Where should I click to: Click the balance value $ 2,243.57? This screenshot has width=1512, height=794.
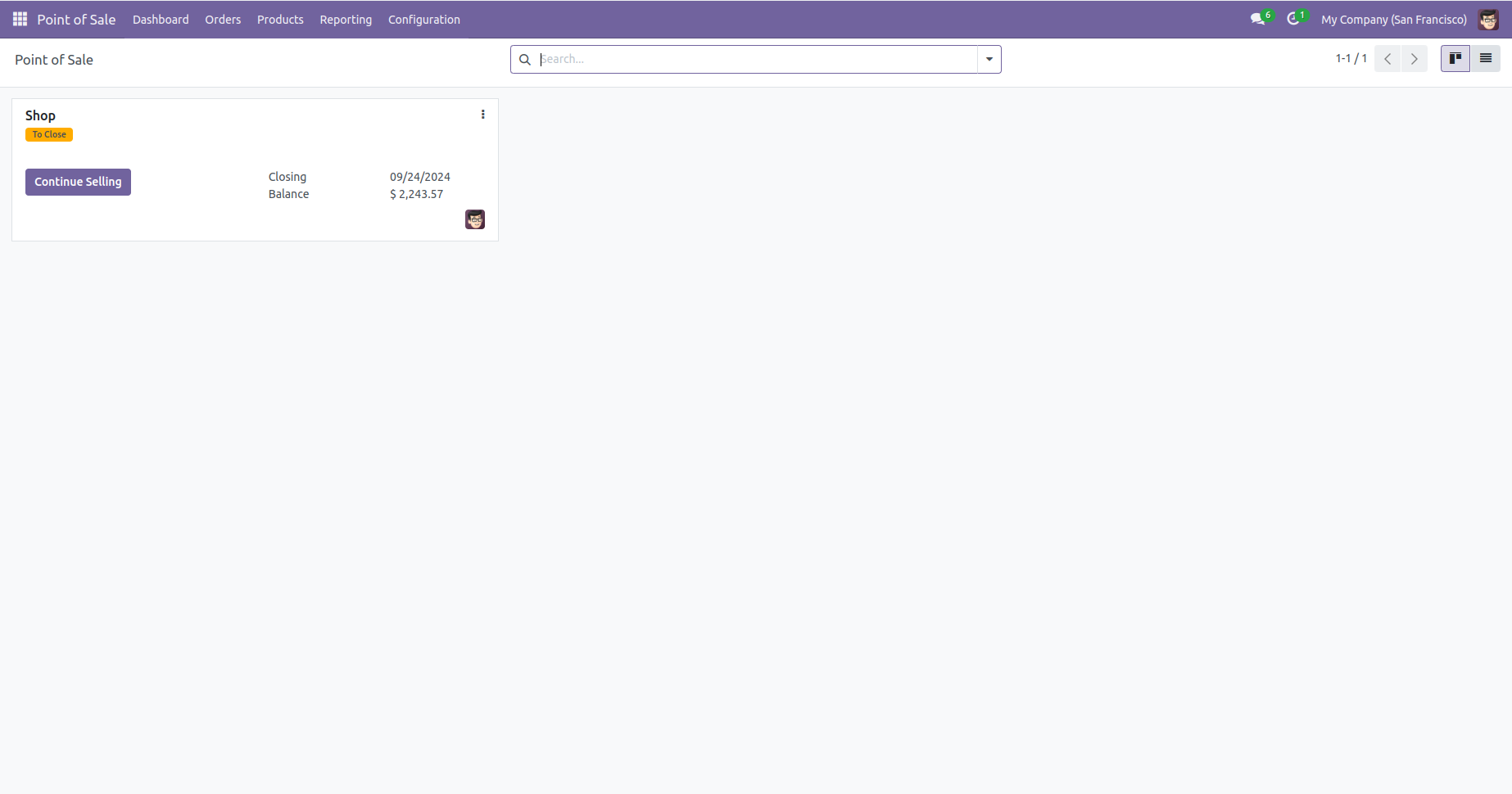(x=416, y=194)
